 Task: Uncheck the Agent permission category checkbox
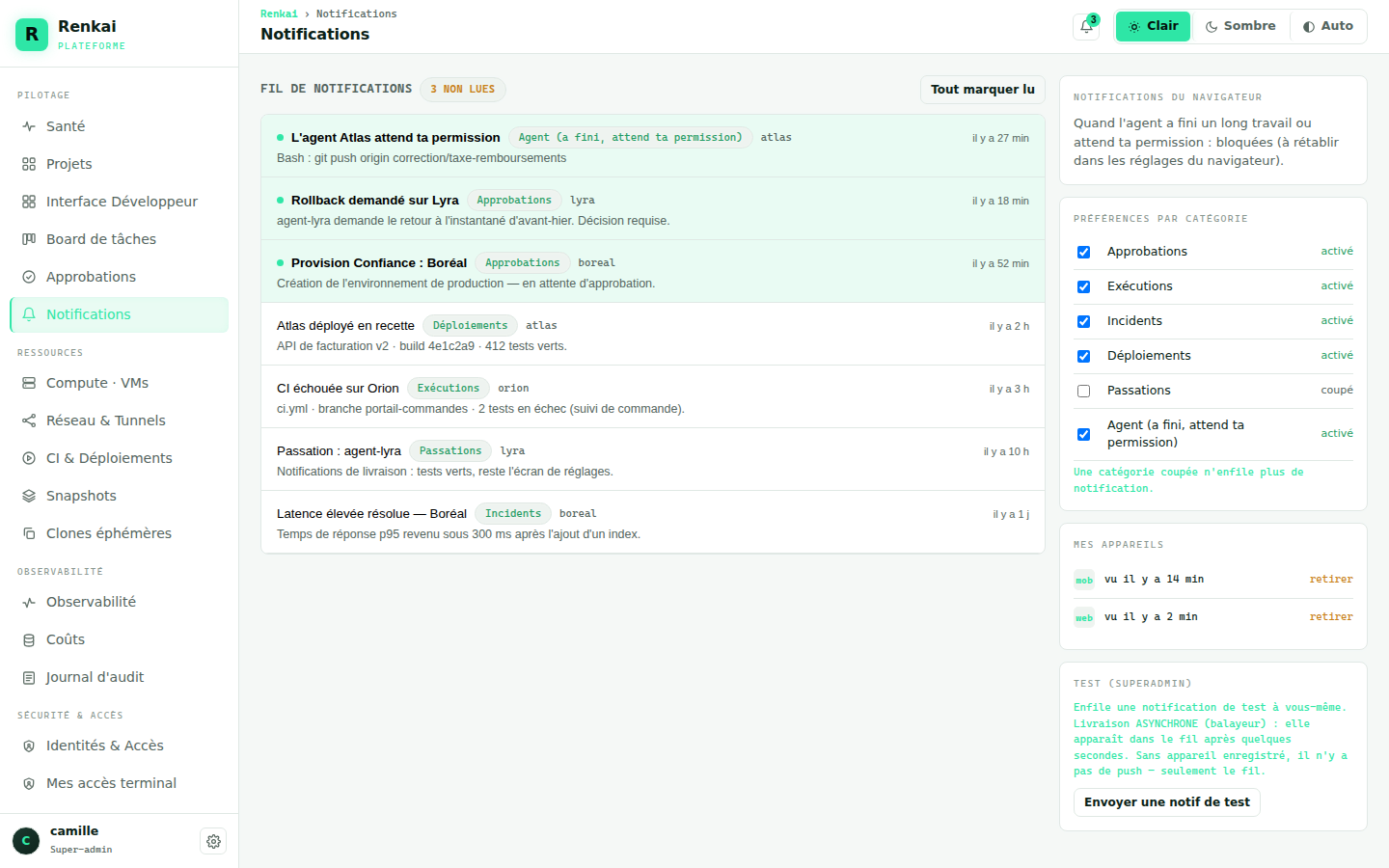[1083, 434]
